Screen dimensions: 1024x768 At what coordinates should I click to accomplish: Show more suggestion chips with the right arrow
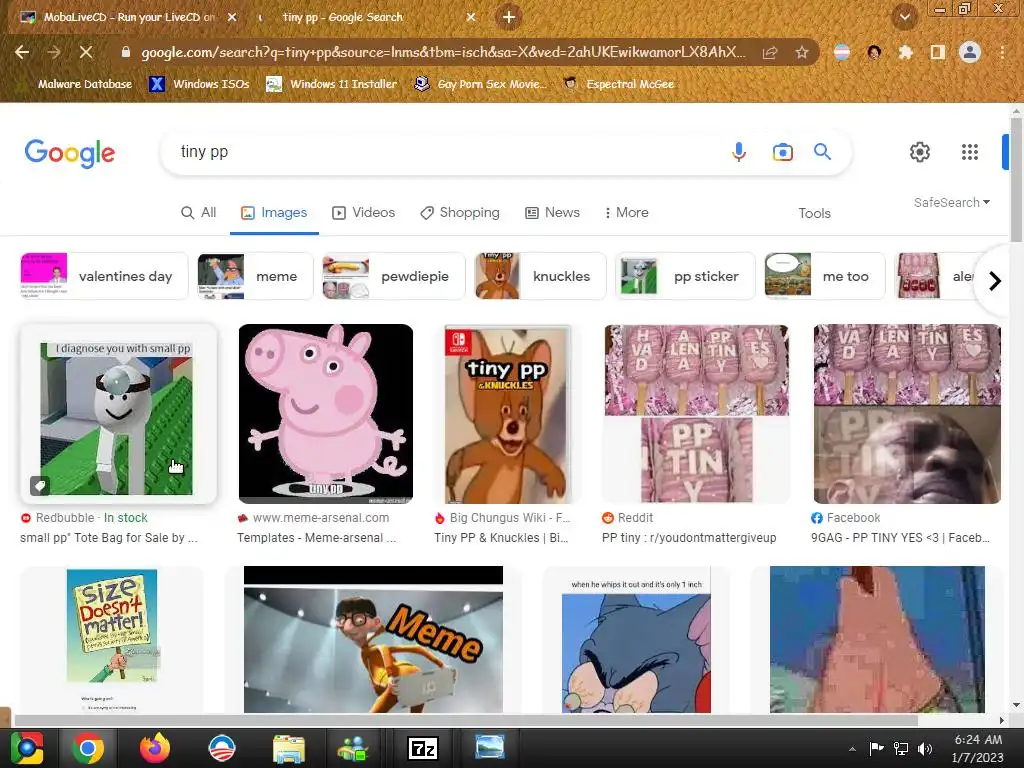994,281
